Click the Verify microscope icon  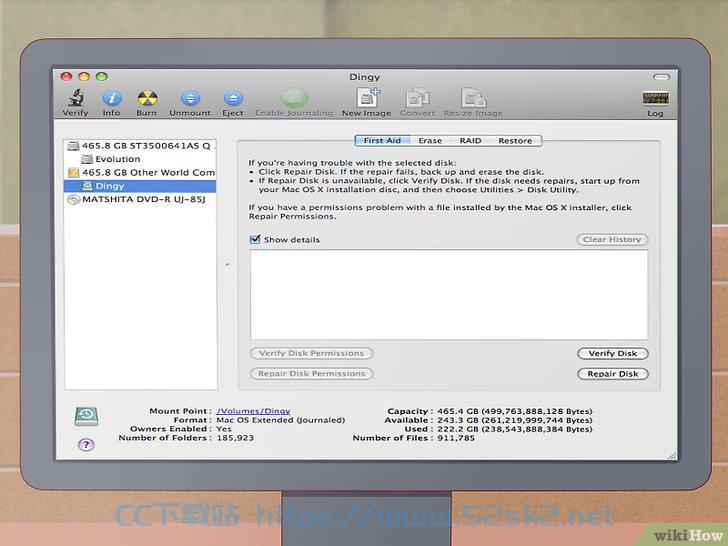click(x=76, y=98)
